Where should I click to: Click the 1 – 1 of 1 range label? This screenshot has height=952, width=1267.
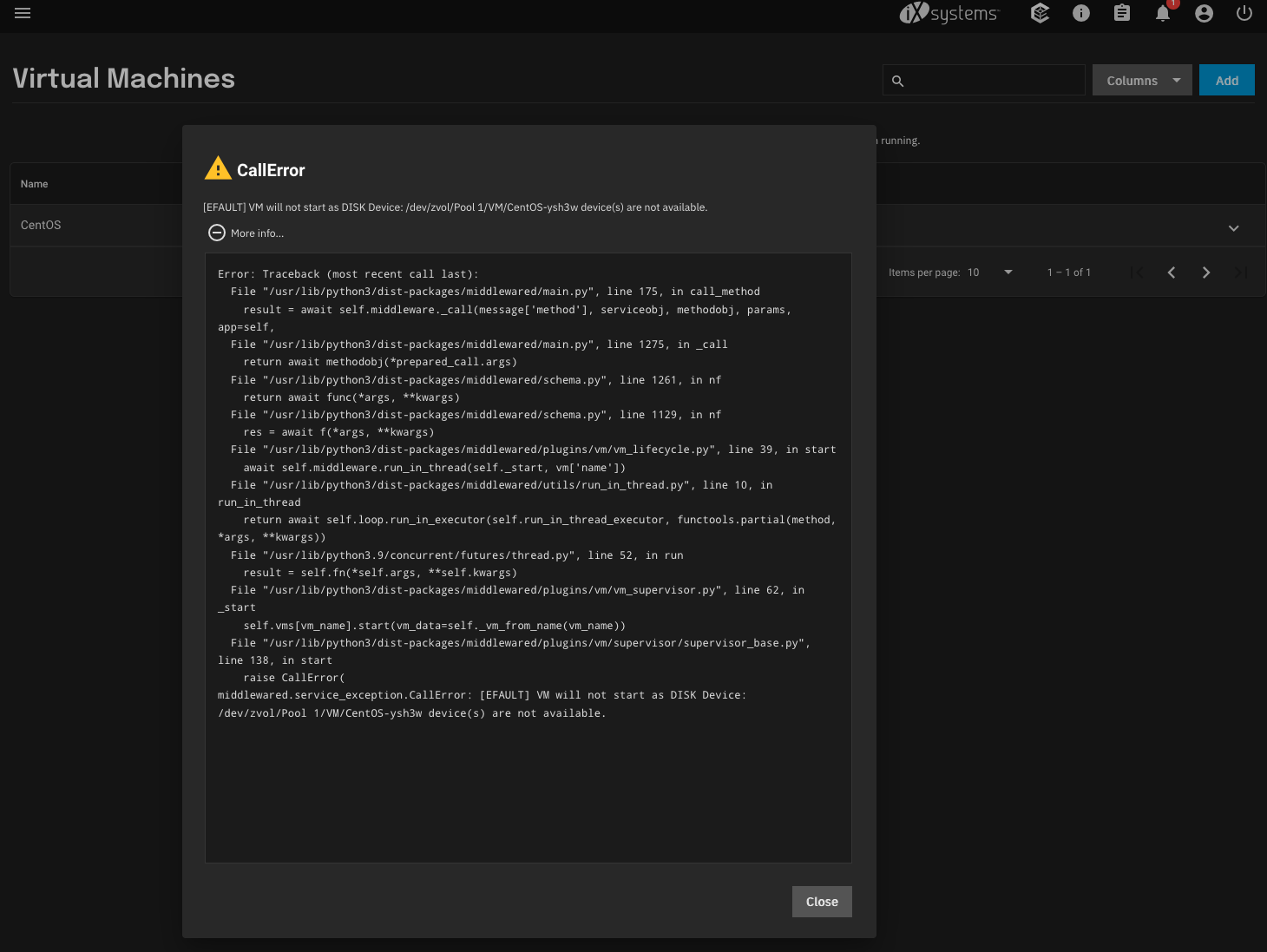tap(1069, 272)
